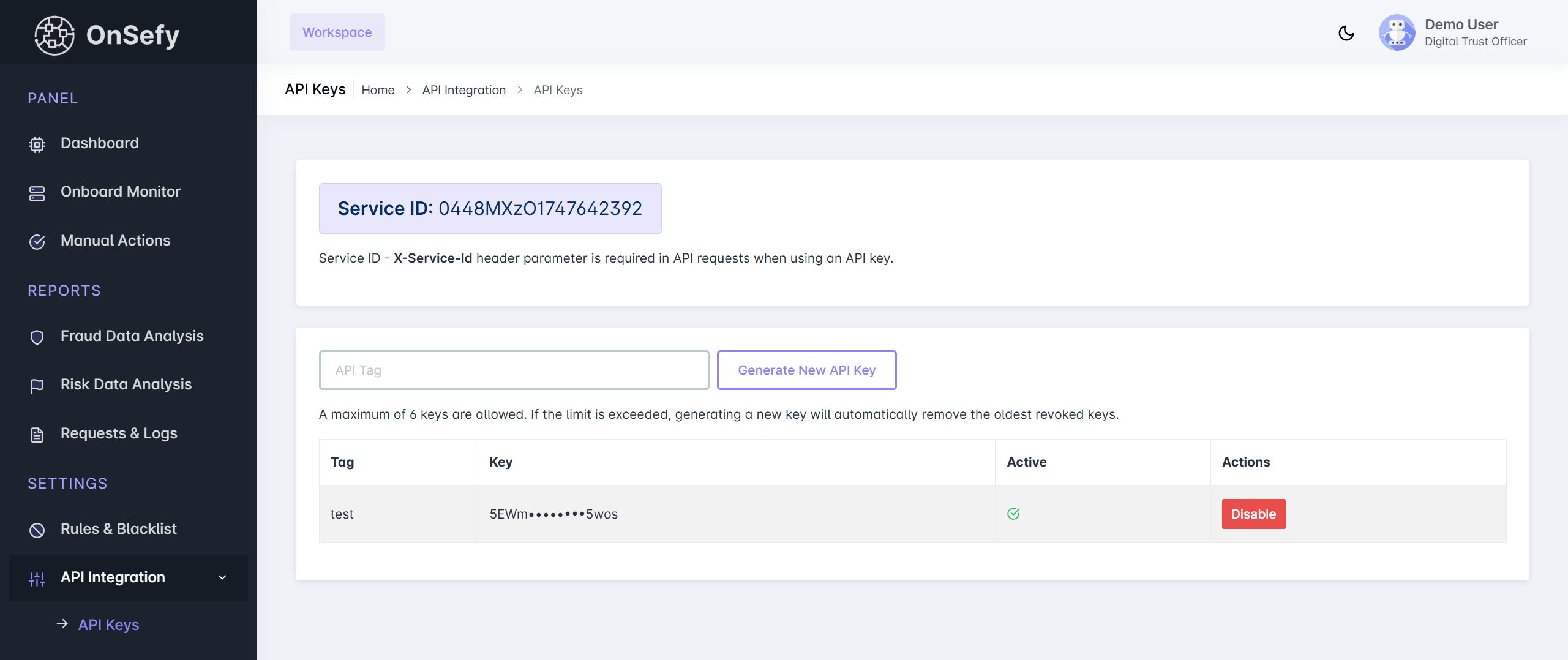Image resolution: width=1568 pixels, height=660 pixels.
Task: Click the Rules & Blacklist ban icon
Action: click(37, 530)
